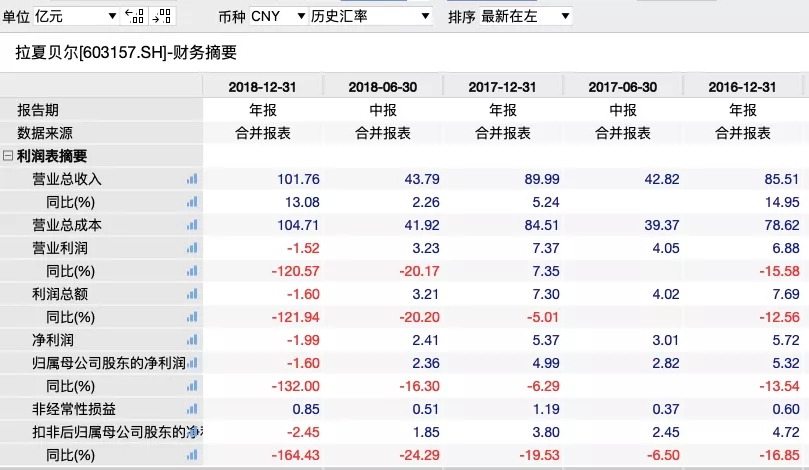809x470 pixels.
Task: Select the 2016-12-31 column header
Action: click(x=742, y=87)
